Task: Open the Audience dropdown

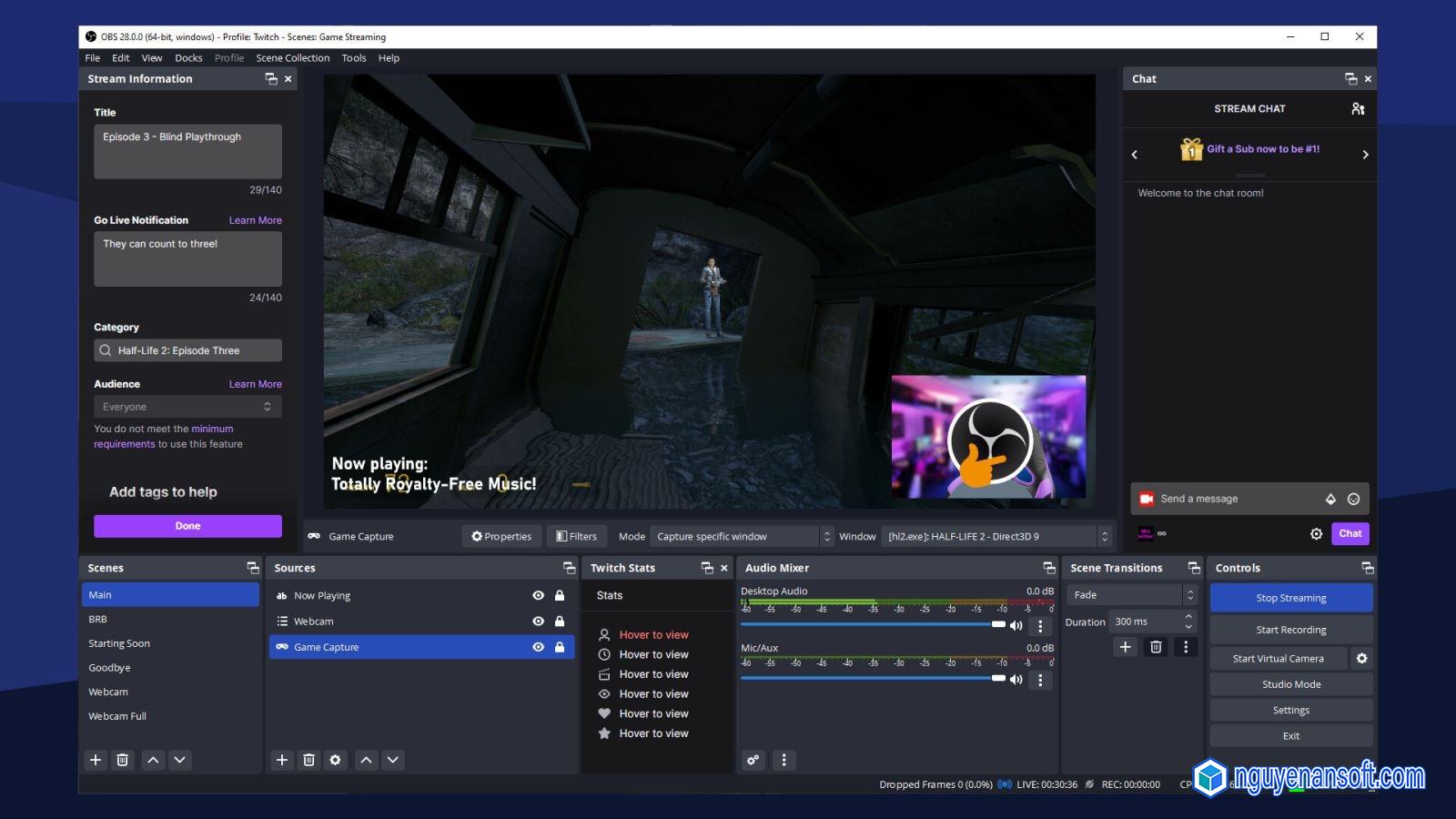Action: click(187, 407)
